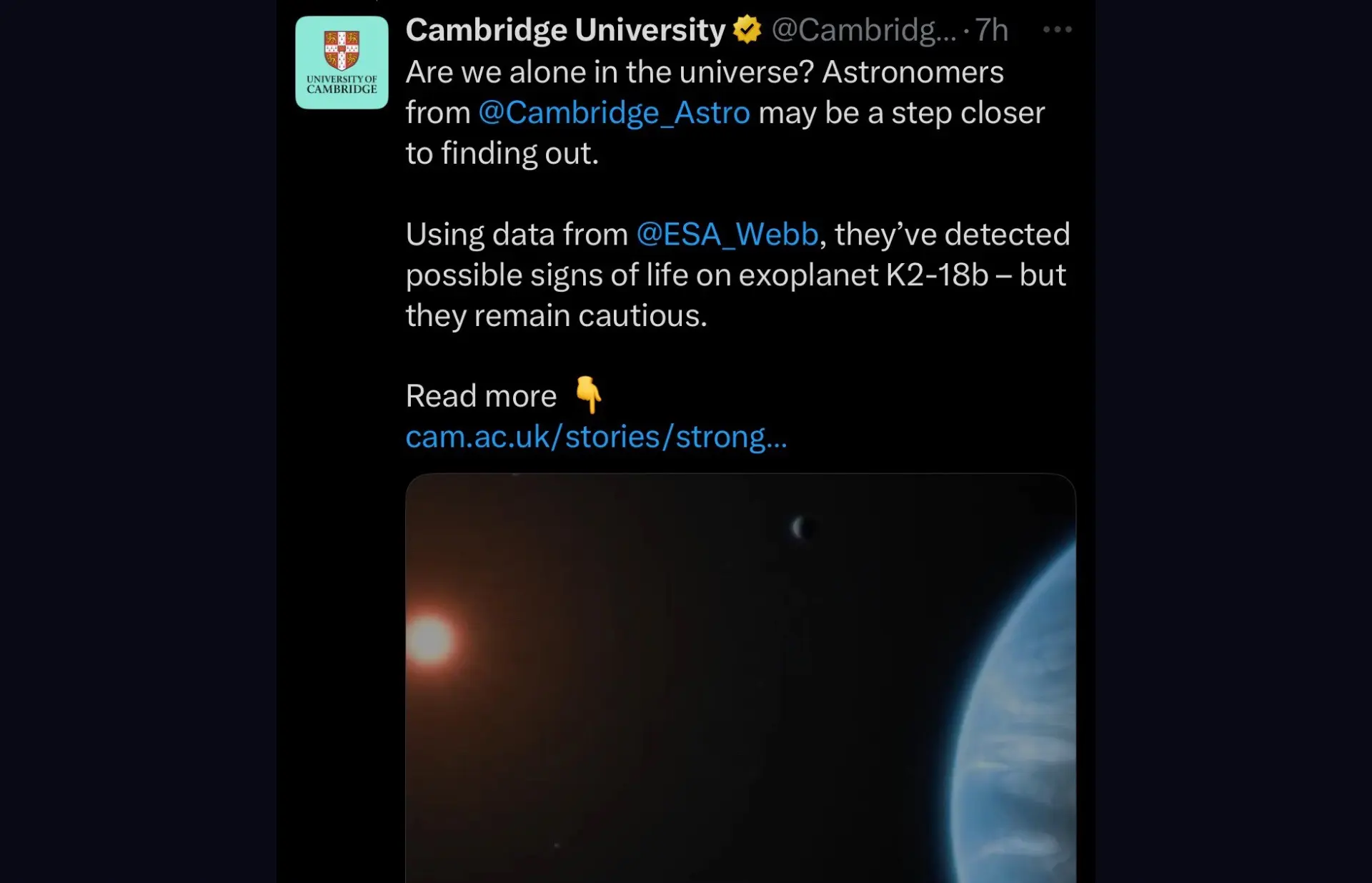Screen dimensions: 1372x883
Task: Open the three-dot more options menu
Action: tap(1057, 30)
